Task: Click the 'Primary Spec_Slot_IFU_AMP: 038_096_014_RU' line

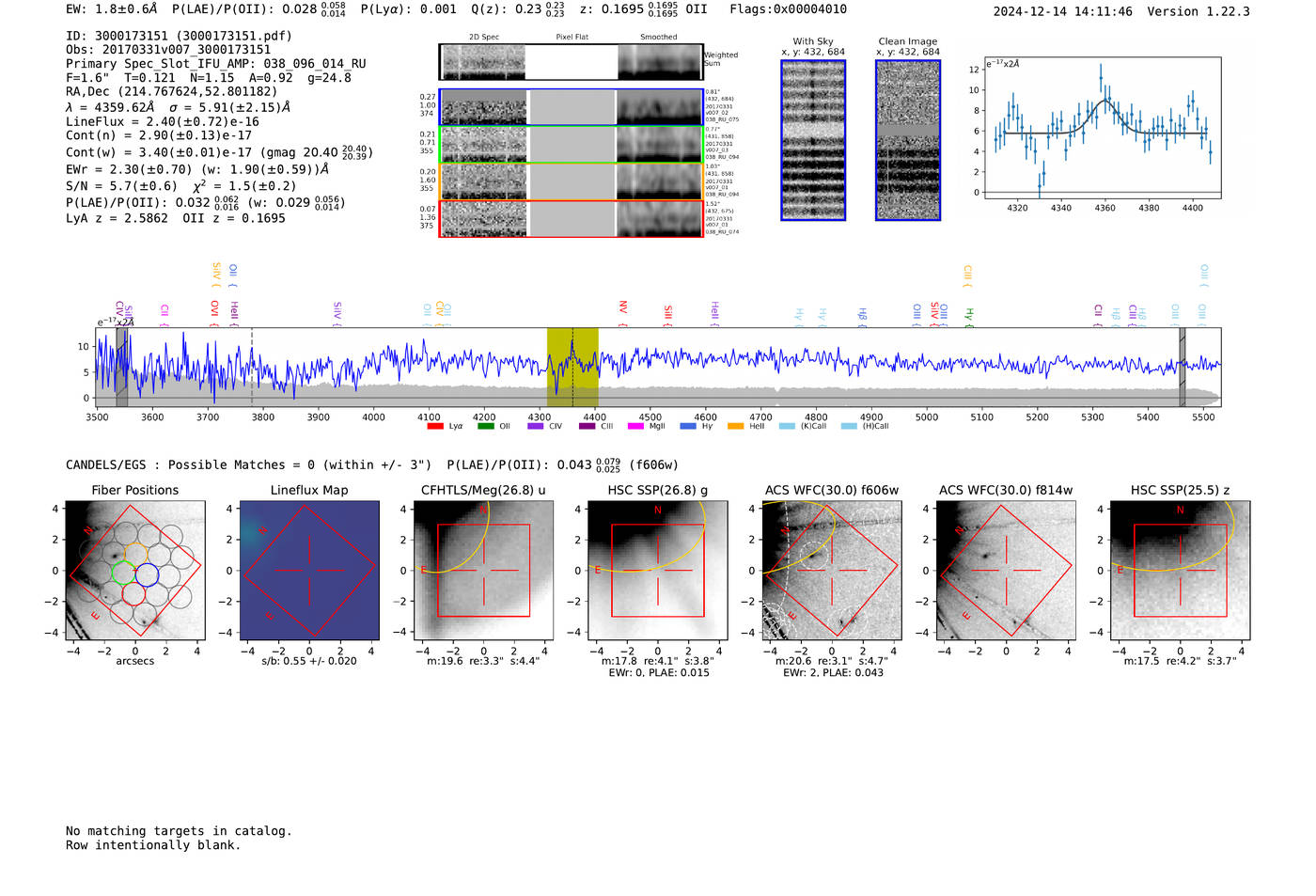Action: (216, 64)
